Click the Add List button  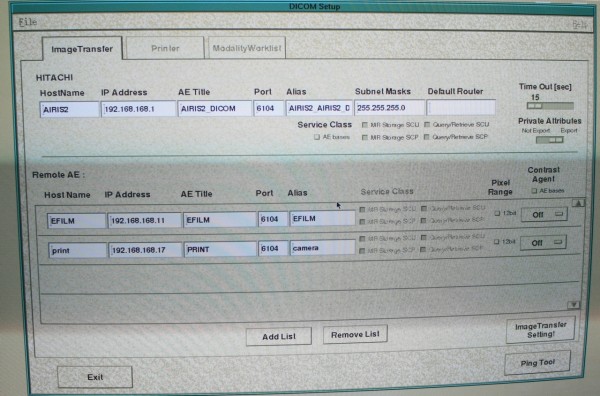[279, 337]
